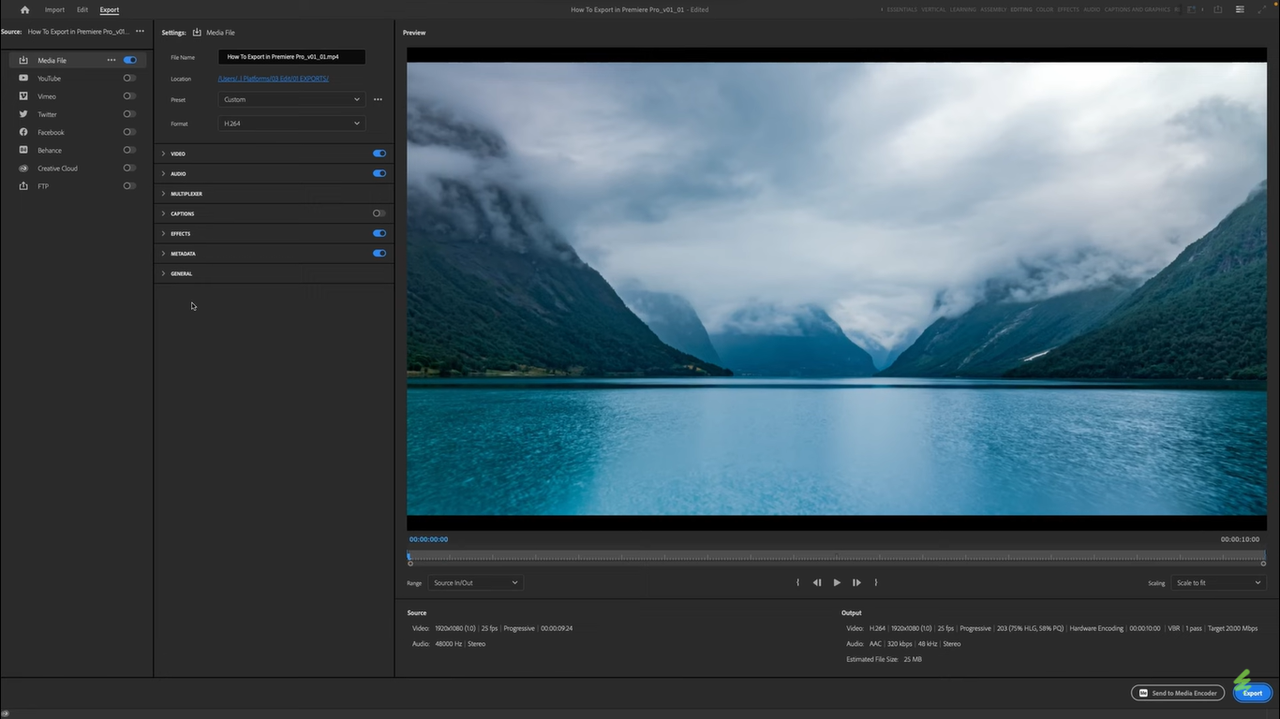Step forward one frame in preview
This screenshot has height=719, width=1280.
click(856, 582)
